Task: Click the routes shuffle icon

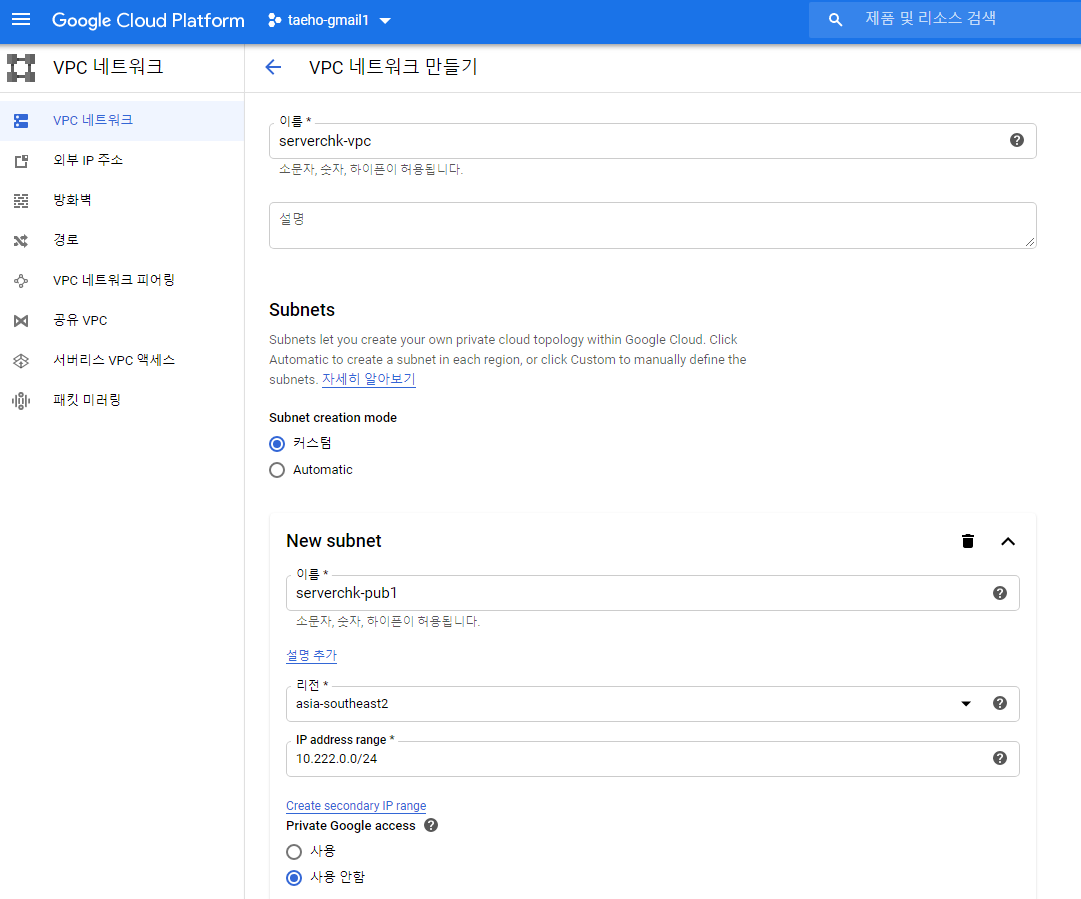Action: pos(21,241)
